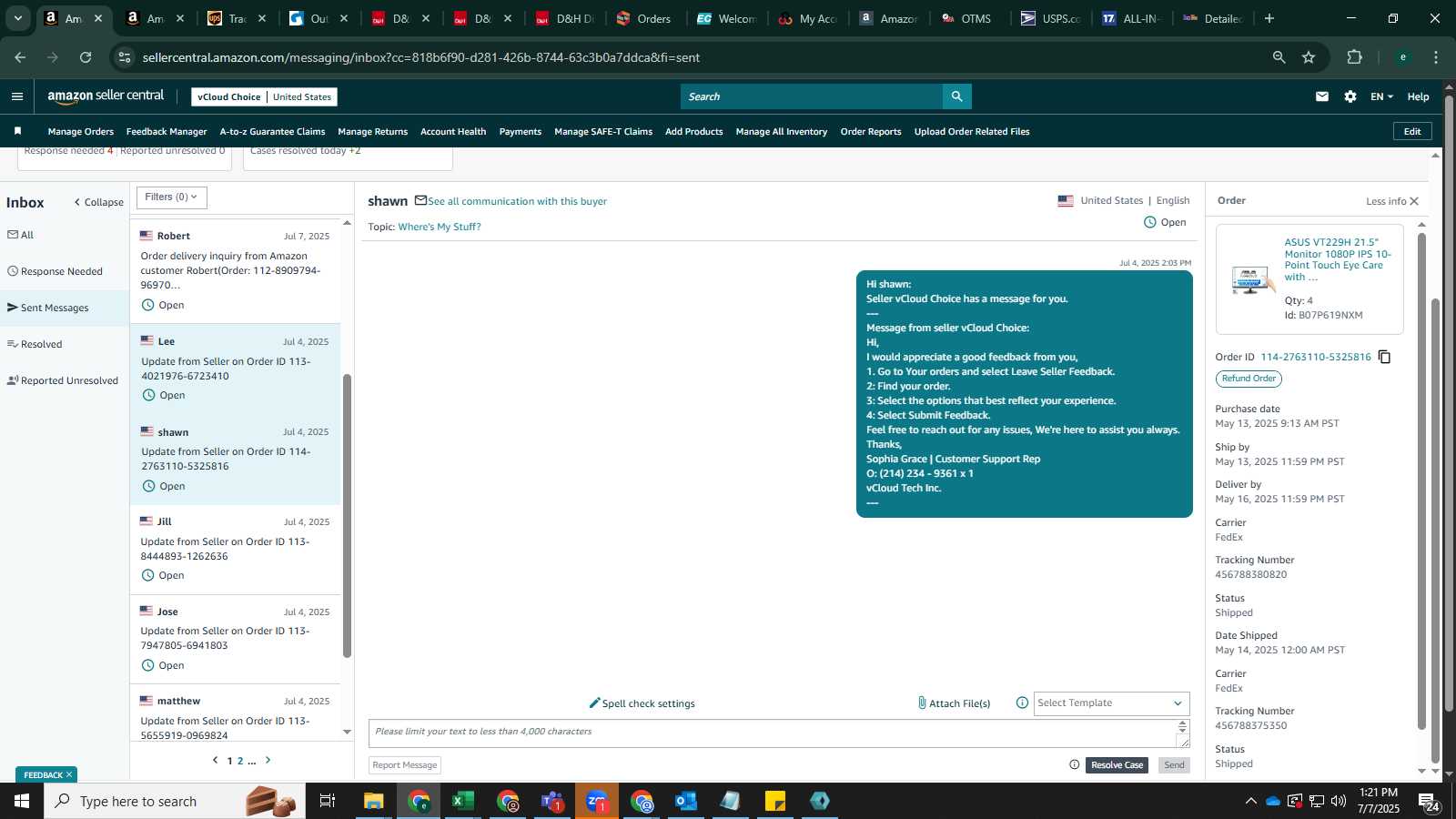Open order ID 114-2763110-5325816 link
1456x819 pixels.
tap(1315, 357)
